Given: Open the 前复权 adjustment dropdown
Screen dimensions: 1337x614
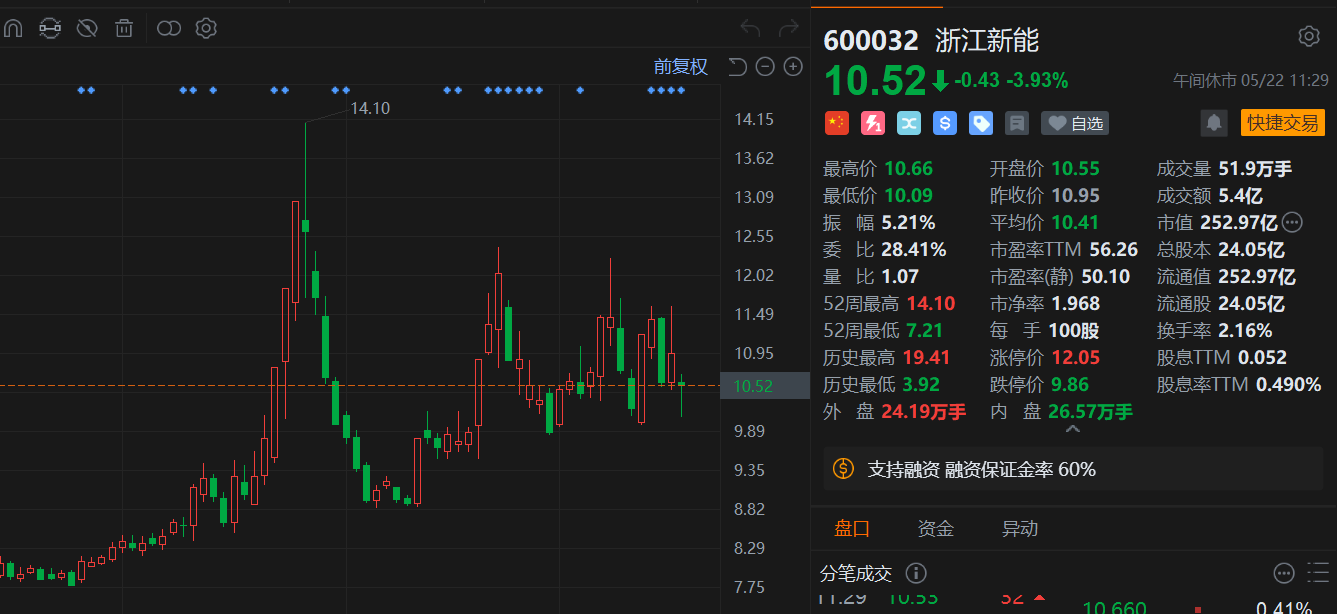Looking at the screenshot, I should [681, 67].
